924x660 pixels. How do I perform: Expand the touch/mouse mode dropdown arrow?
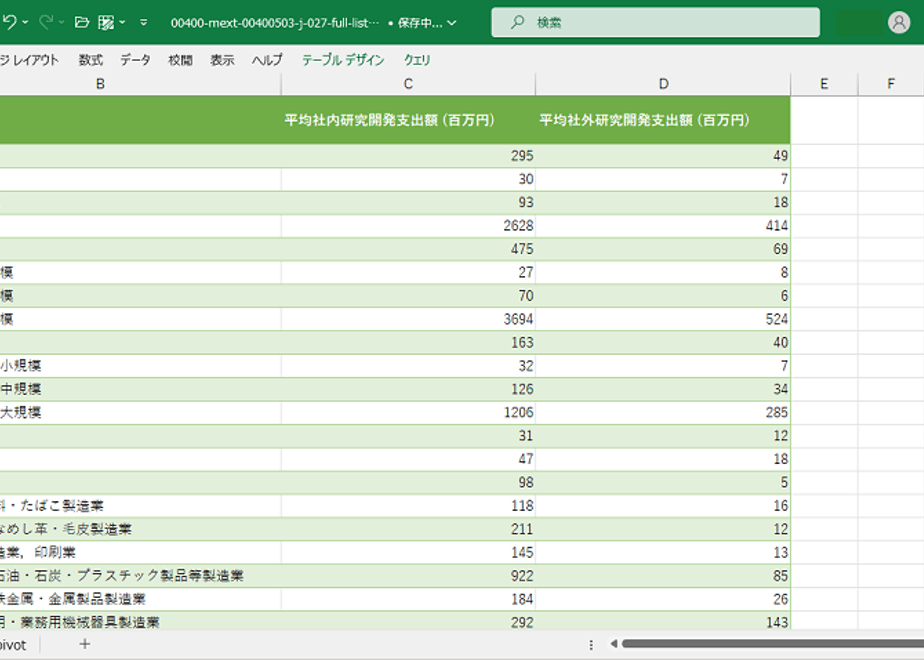pos(122,22)
